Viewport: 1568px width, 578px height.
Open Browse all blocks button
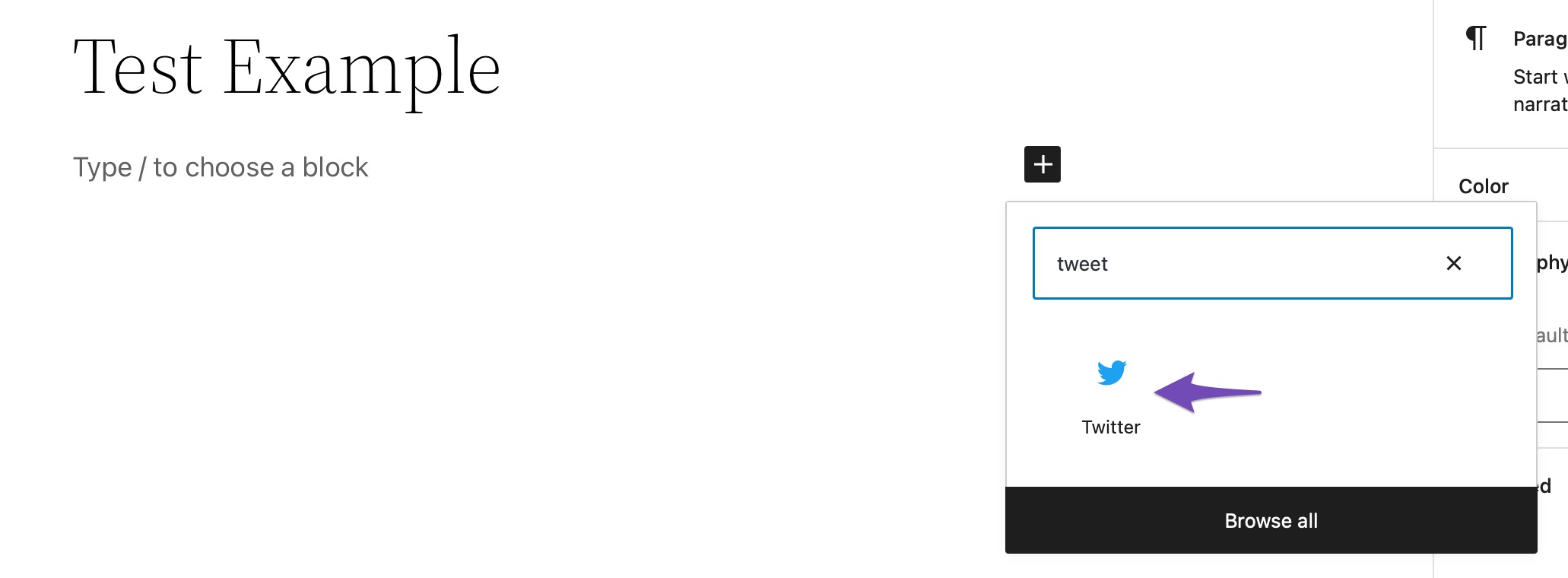click(x=1271, y=520)
